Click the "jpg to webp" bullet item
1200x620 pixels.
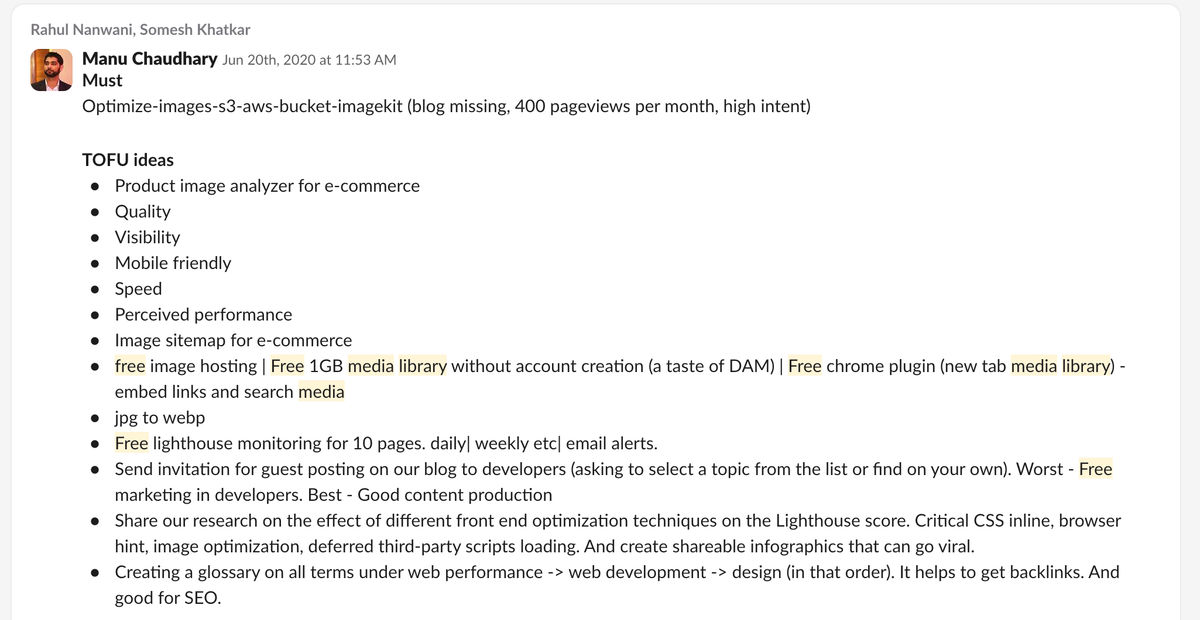point(160,418)
